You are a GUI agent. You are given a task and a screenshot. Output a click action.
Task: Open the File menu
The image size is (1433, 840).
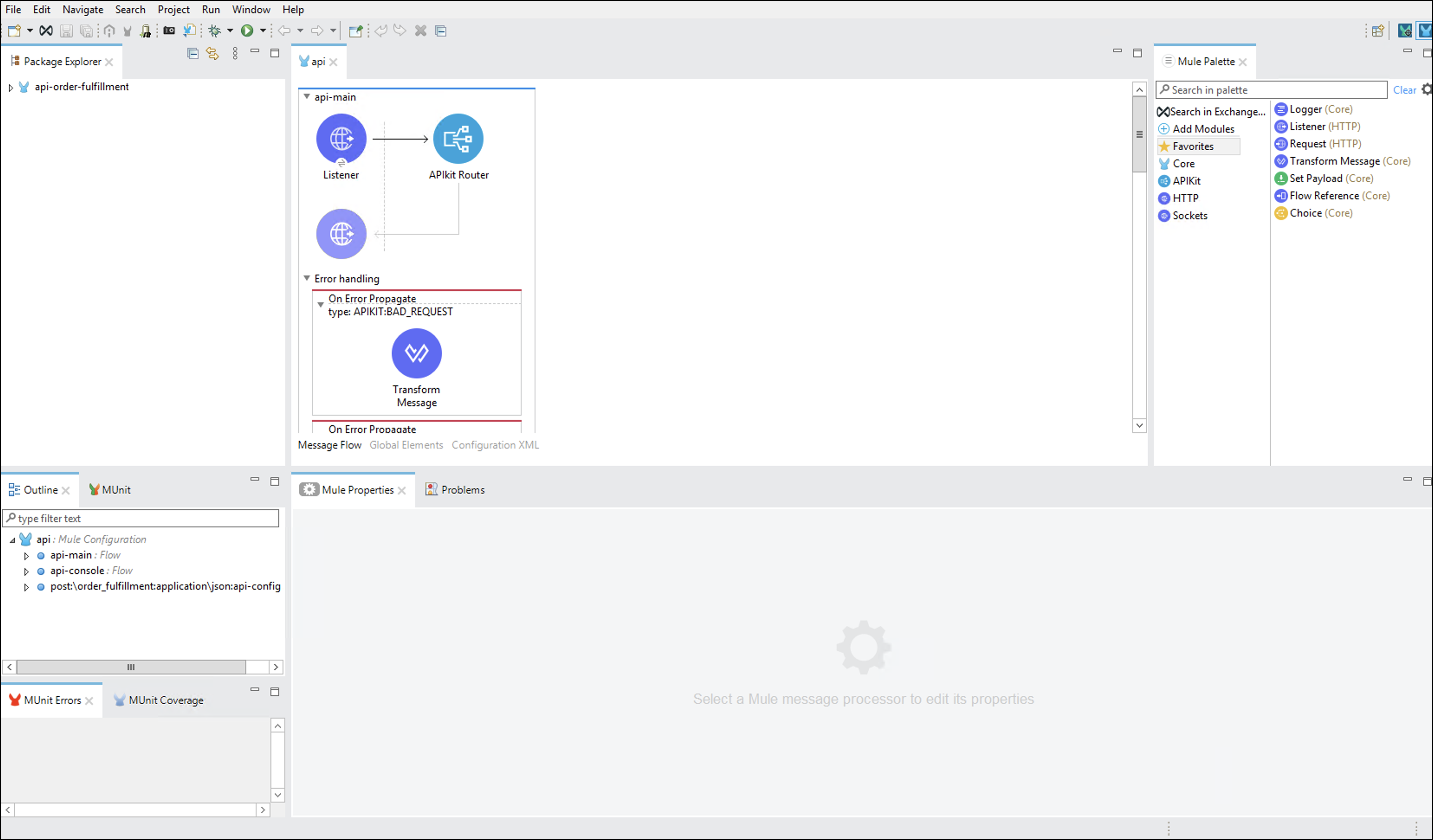(13, 9)
